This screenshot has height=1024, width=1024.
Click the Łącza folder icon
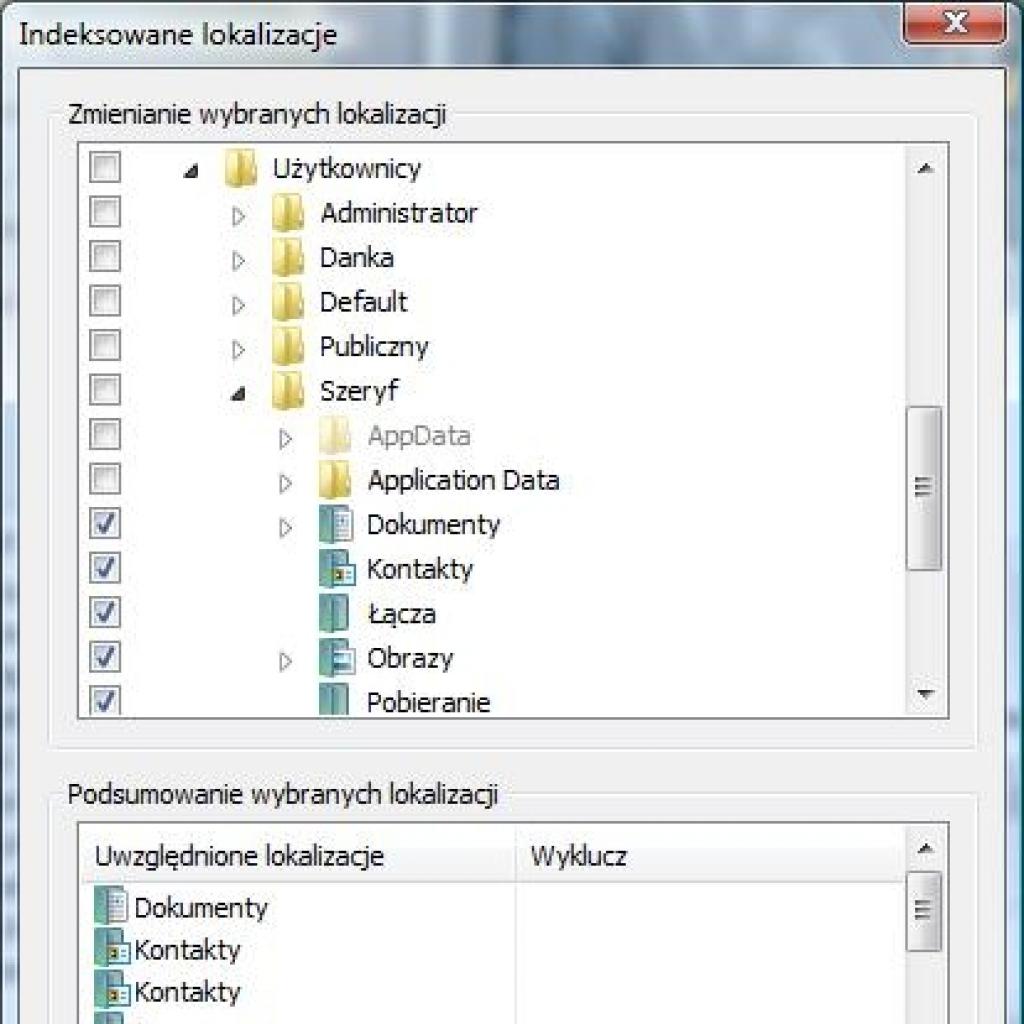334,613
